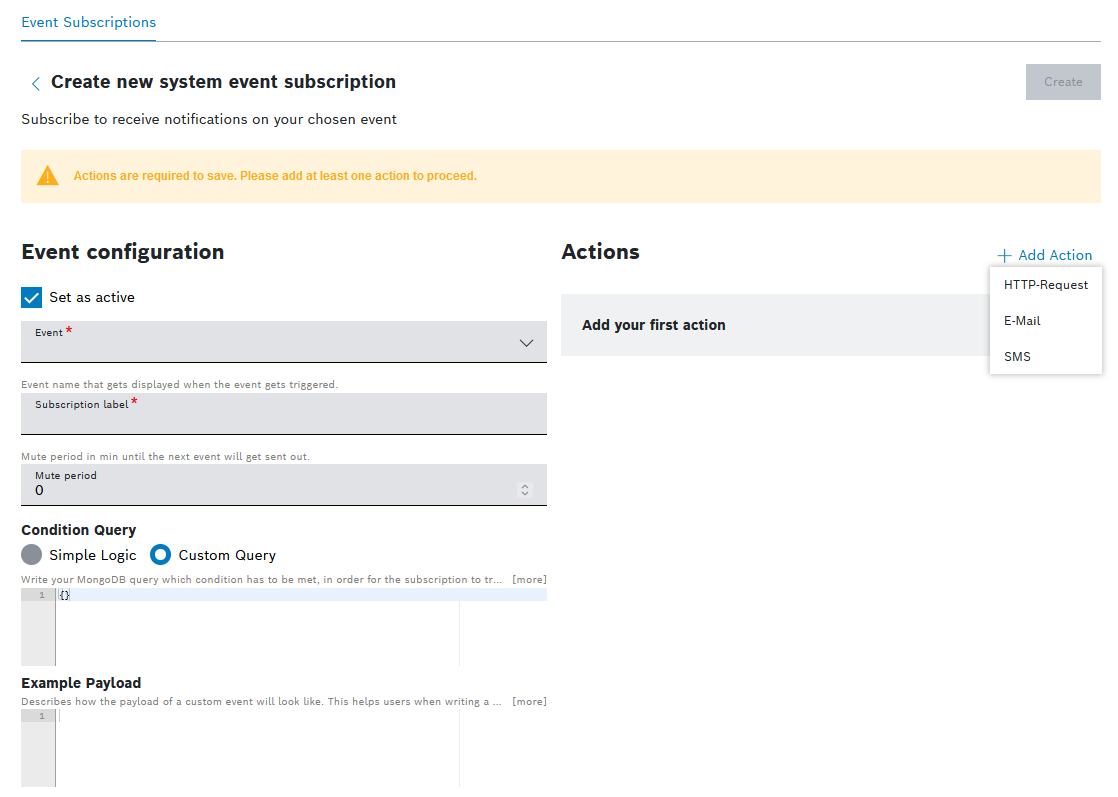Select the Custom Query radio button
The height and width of the screenshot is (797, 1118).
pos(161,555)
